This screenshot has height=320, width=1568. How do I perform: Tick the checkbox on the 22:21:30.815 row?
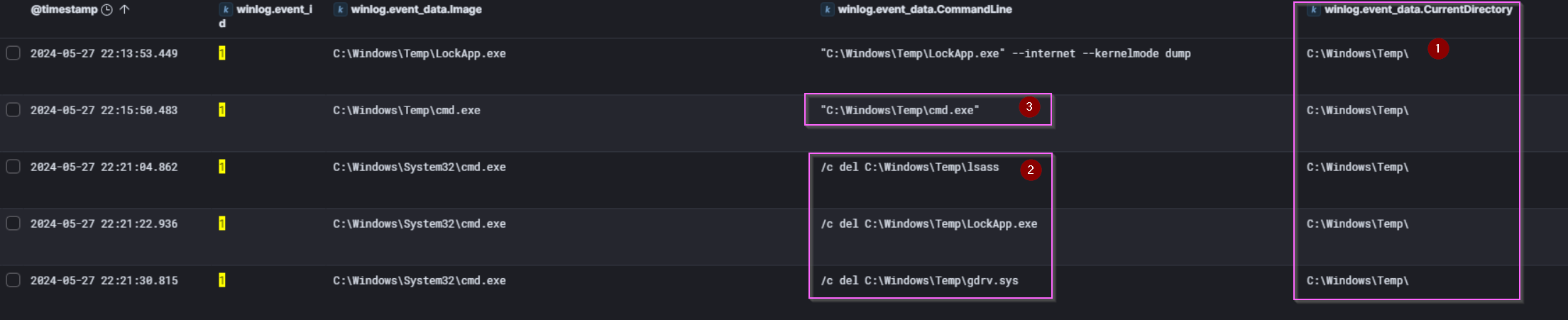tap(13, 280)
